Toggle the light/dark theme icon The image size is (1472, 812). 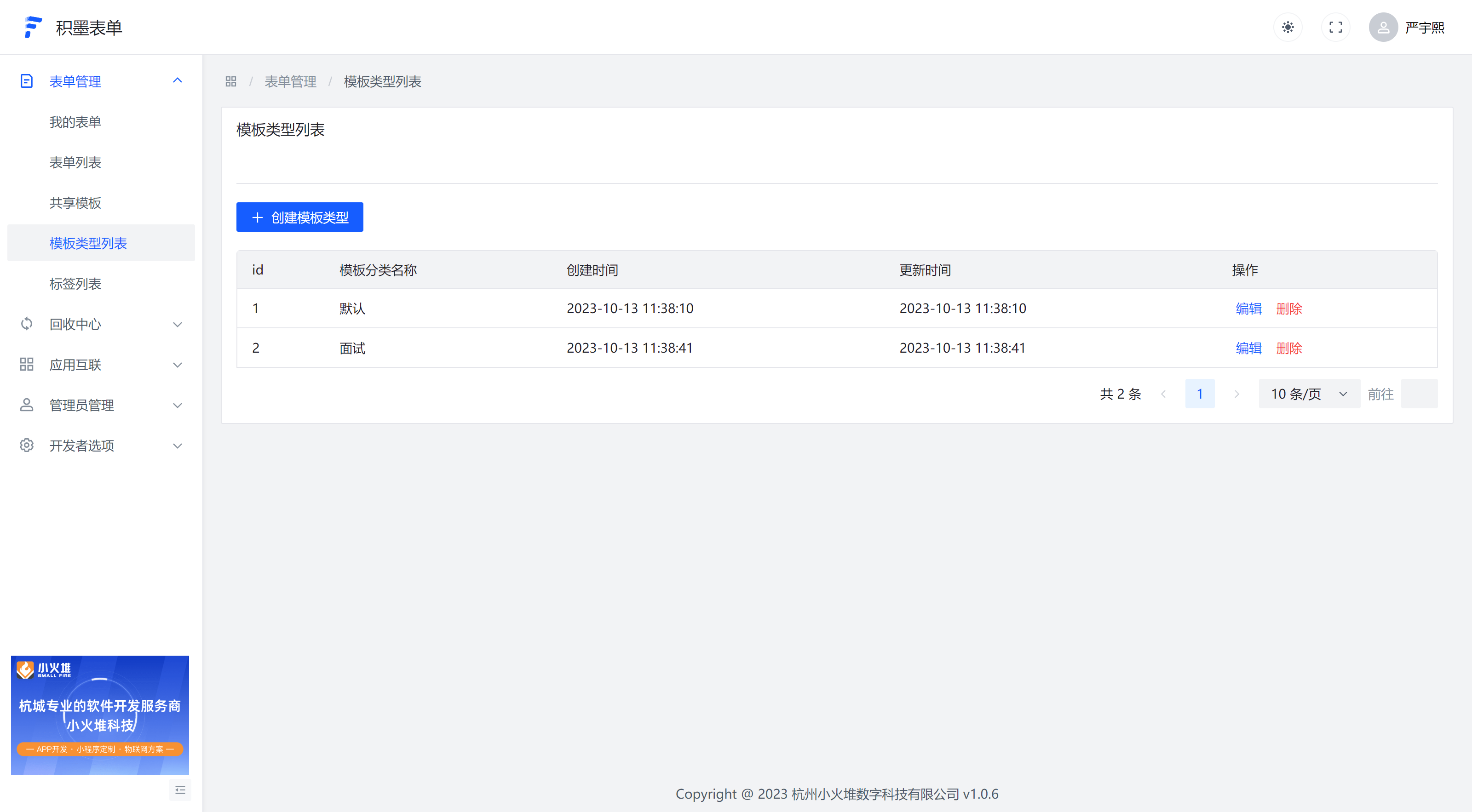point(1288,28)
